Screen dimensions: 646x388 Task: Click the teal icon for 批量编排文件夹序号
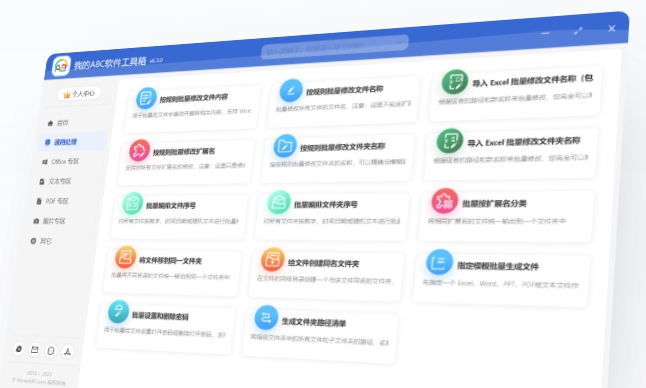(x=279, y=202)
